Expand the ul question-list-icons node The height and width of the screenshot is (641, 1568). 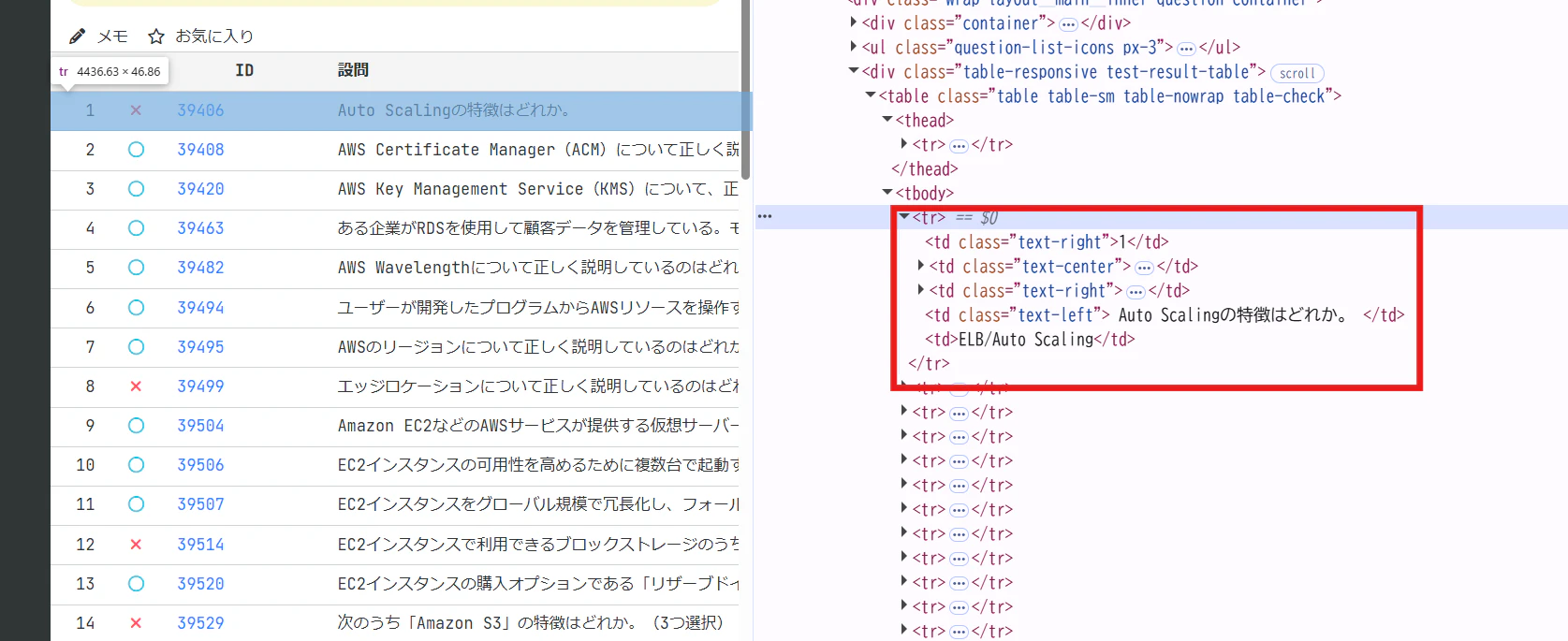854,46
